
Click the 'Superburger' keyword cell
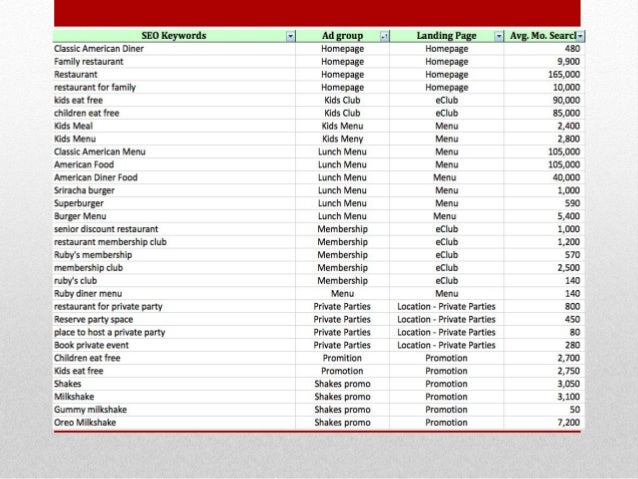click(x=174, y=203)
